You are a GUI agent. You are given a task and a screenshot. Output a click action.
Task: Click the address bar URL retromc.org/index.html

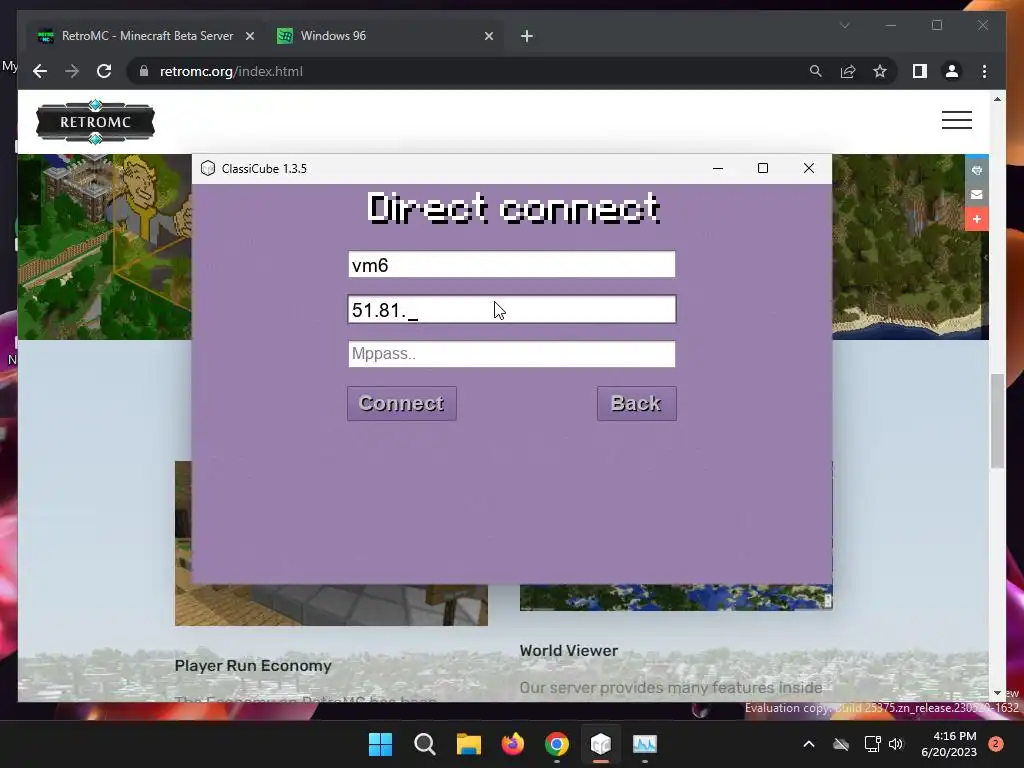click(231, 71)
